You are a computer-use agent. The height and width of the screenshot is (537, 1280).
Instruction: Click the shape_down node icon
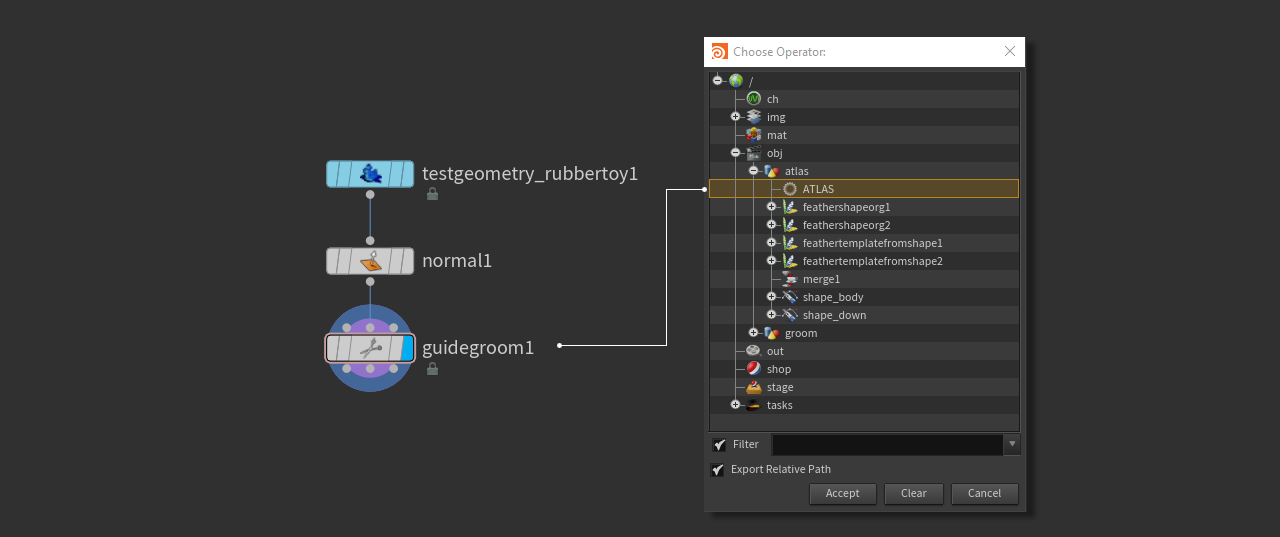click(790, 315)
